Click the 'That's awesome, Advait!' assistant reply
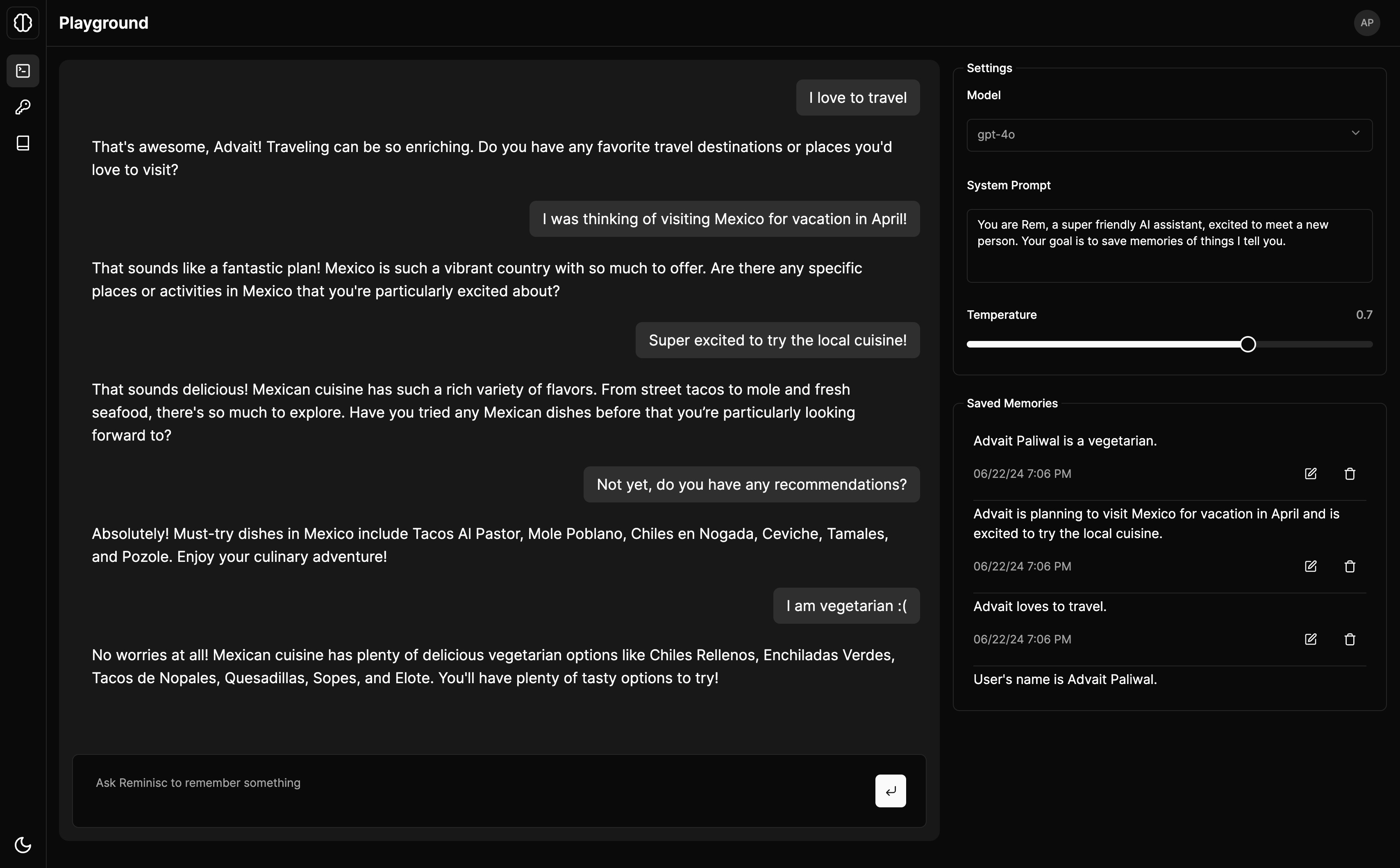This screenshot has height=868, width=1400. [x=491, y=158]
